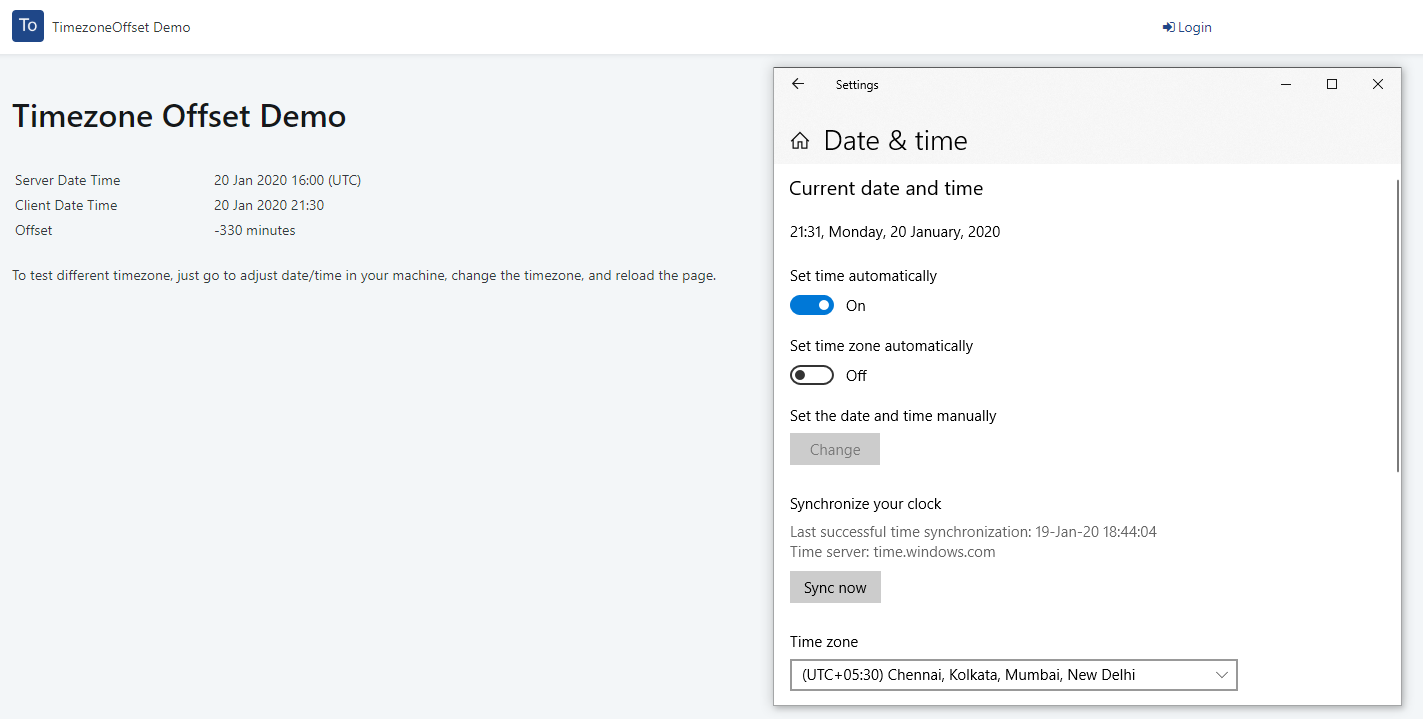Click the Server Date Time value
Screen dimensions: 1423x719
pos(287,181)
